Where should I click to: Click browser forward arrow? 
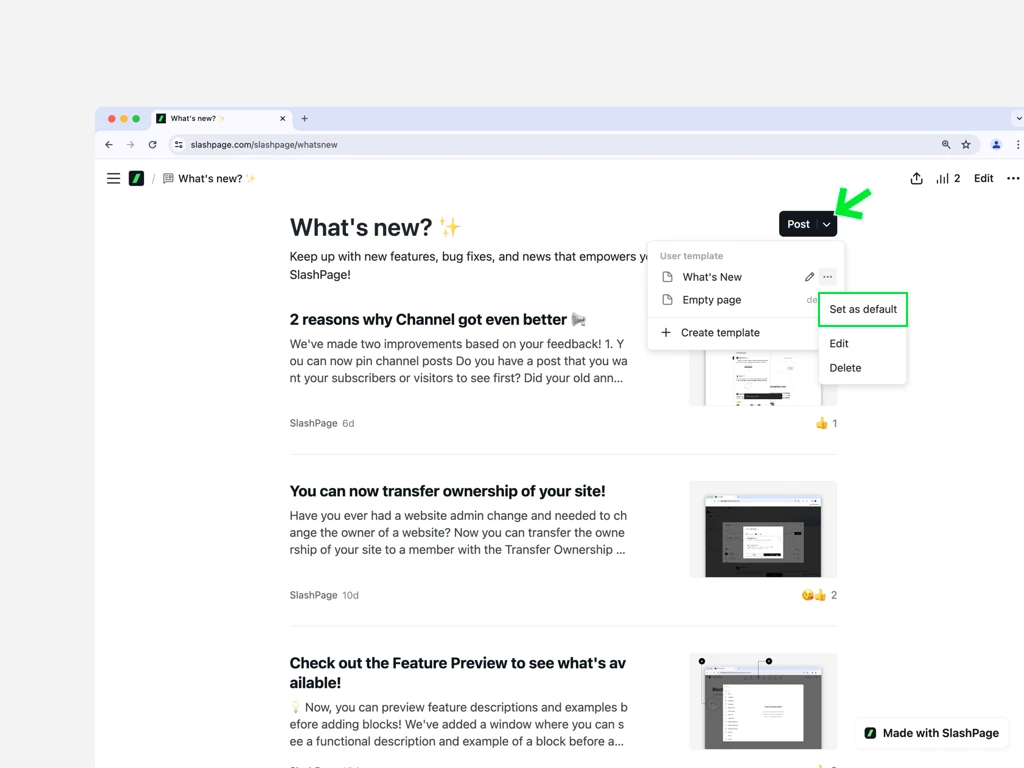131,144
